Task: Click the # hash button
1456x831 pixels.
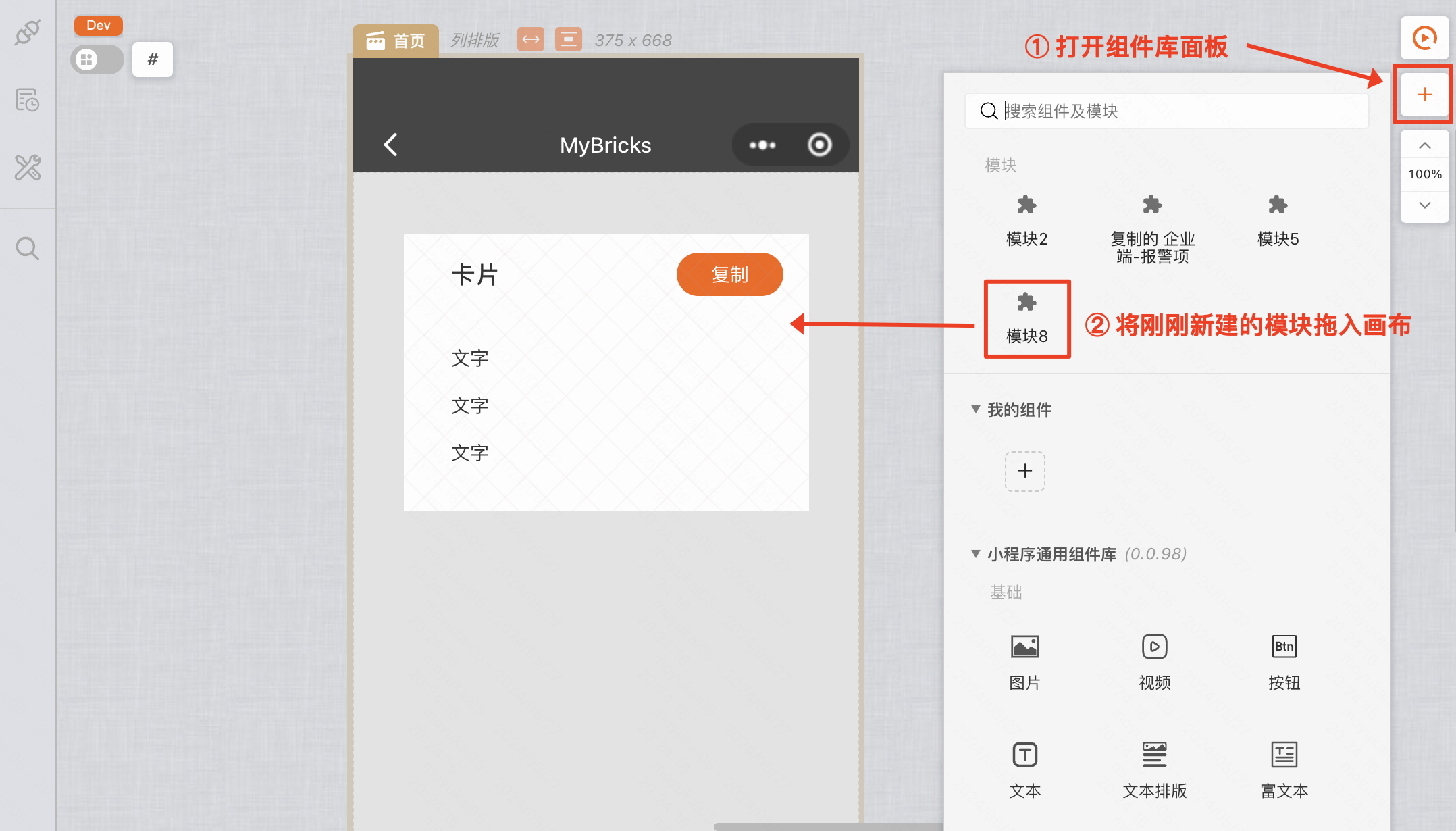Action: [x=153, y=59]
